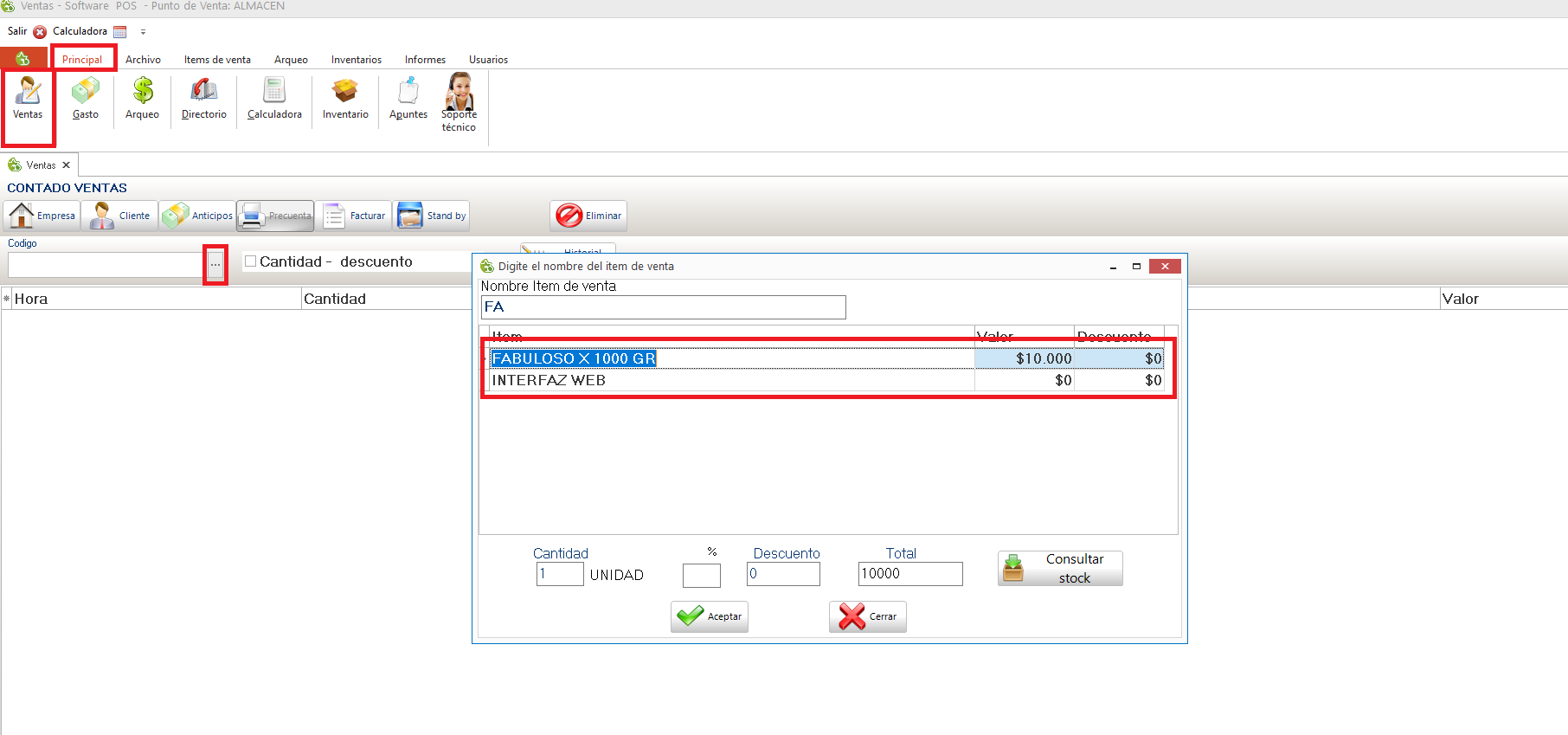Image resolution: width=1568 pixels, height=735 pixels.
Task: Expand the quick access toolbar arrow
Action: [143, 32]
